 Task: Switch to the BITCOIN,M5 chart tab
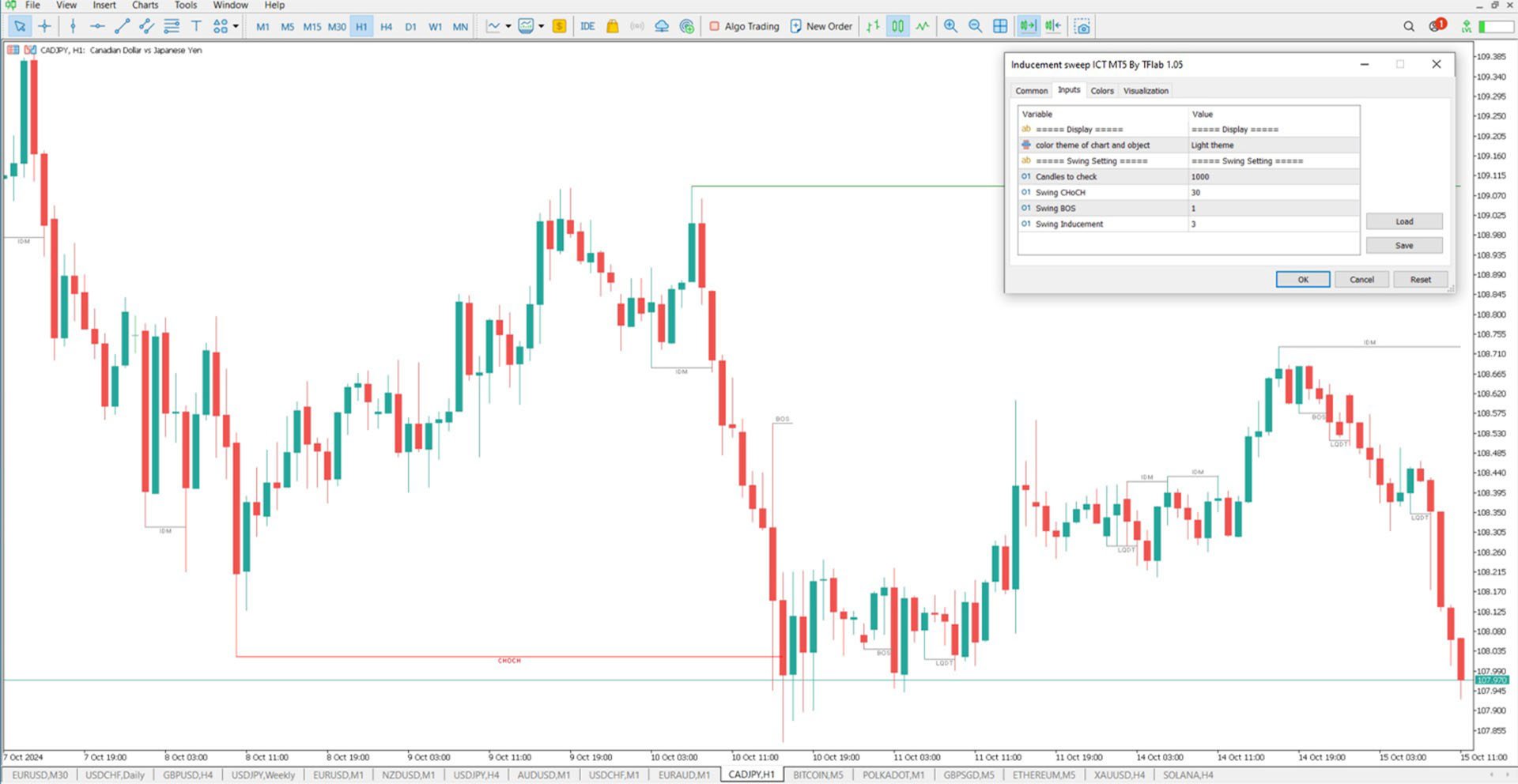(818, 775)
